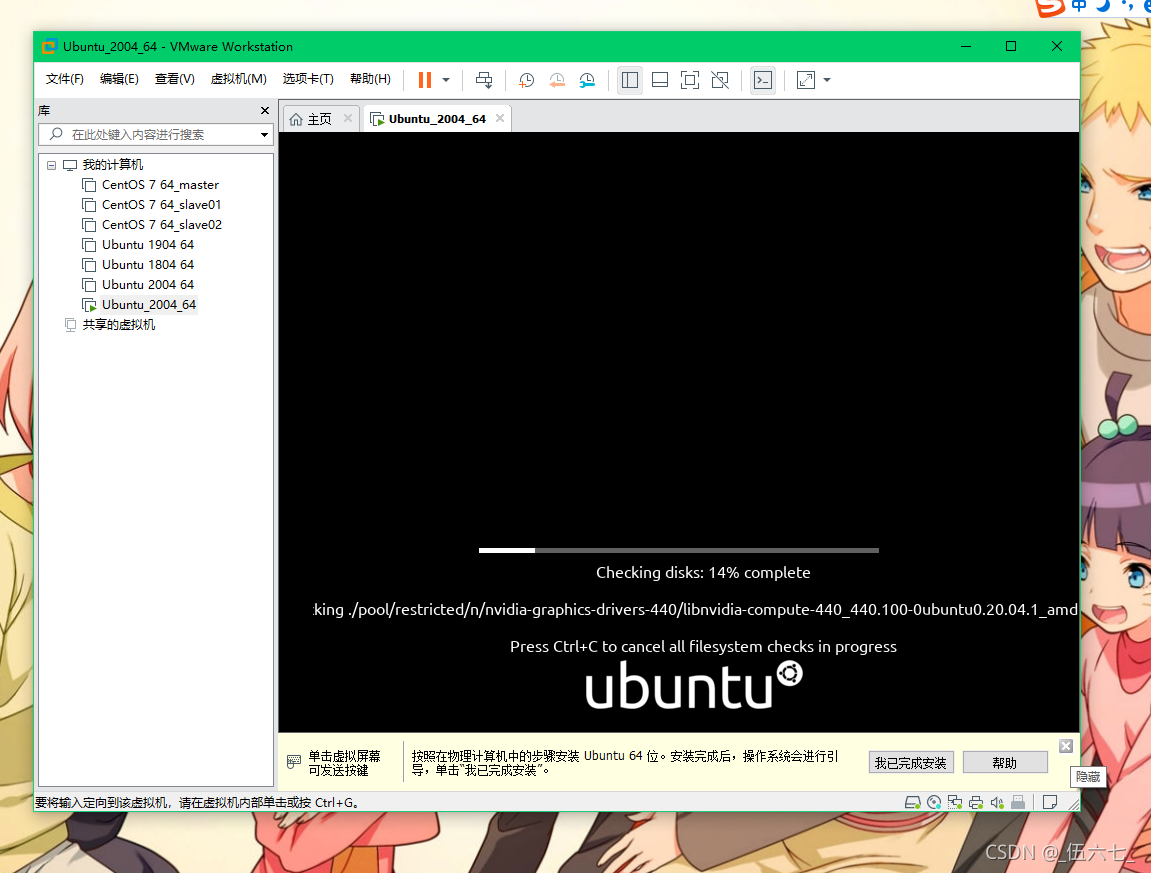Close the 库 library panel
Viewport: 1151px width, 873px height.
[265, 110]
